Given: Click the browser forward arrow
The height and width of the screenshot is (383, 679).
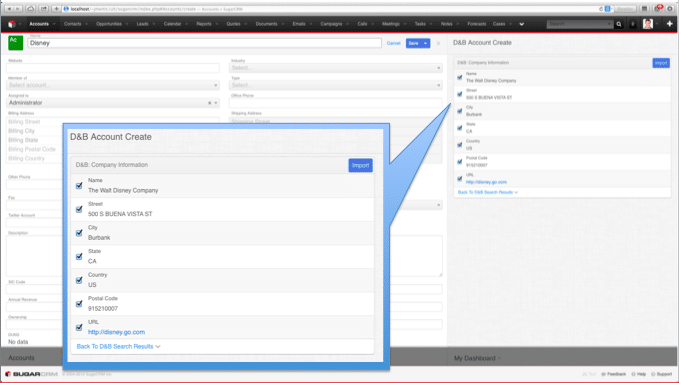Looking at the screenshot, I should click(x=18, y=9).
